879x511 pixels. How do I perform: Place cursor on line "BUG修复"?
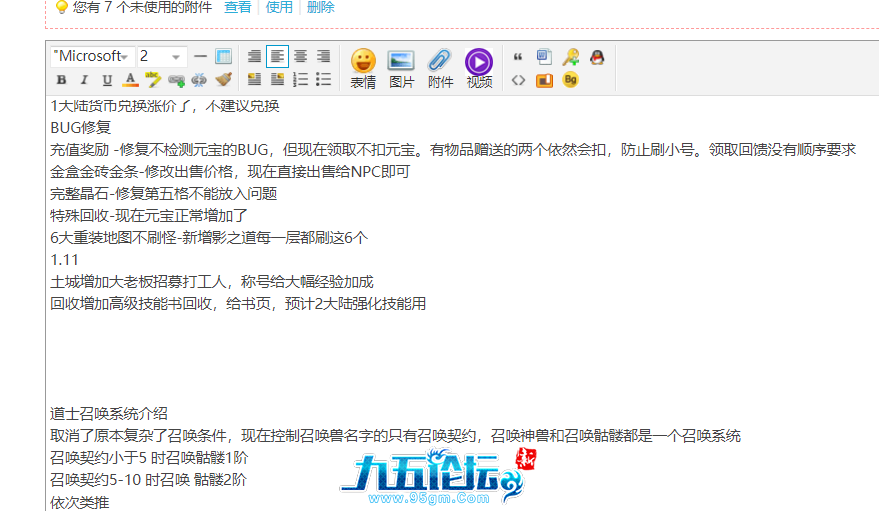coord(80,128)
